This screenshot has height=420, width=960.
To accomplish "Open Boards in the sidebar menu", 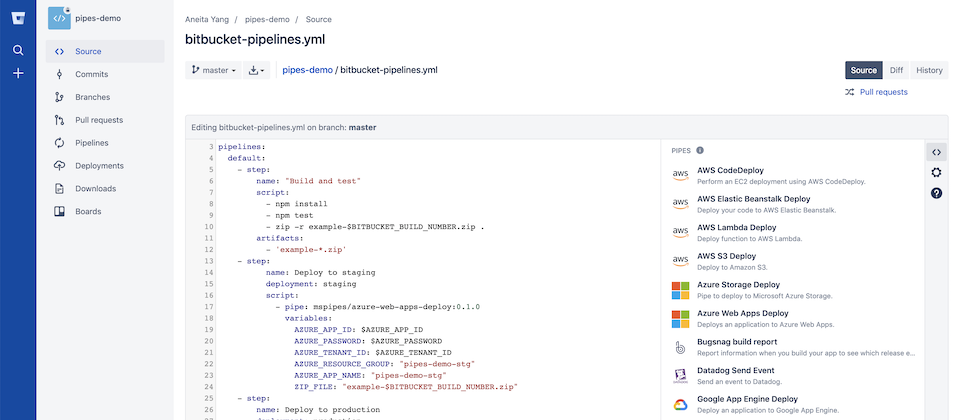I will 105,211.
